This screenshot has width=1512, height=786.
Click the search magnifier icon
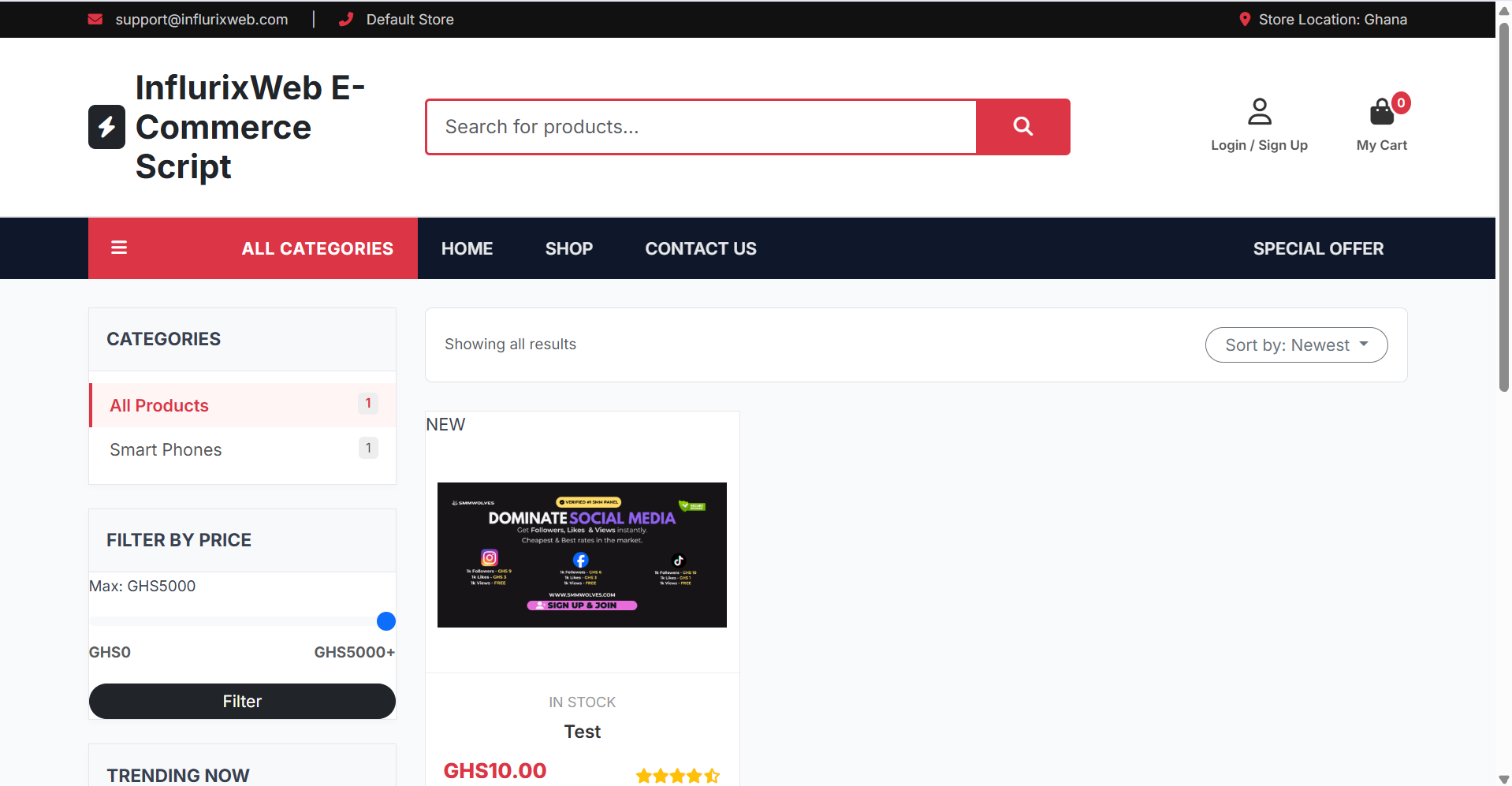tap(1022, 126)
